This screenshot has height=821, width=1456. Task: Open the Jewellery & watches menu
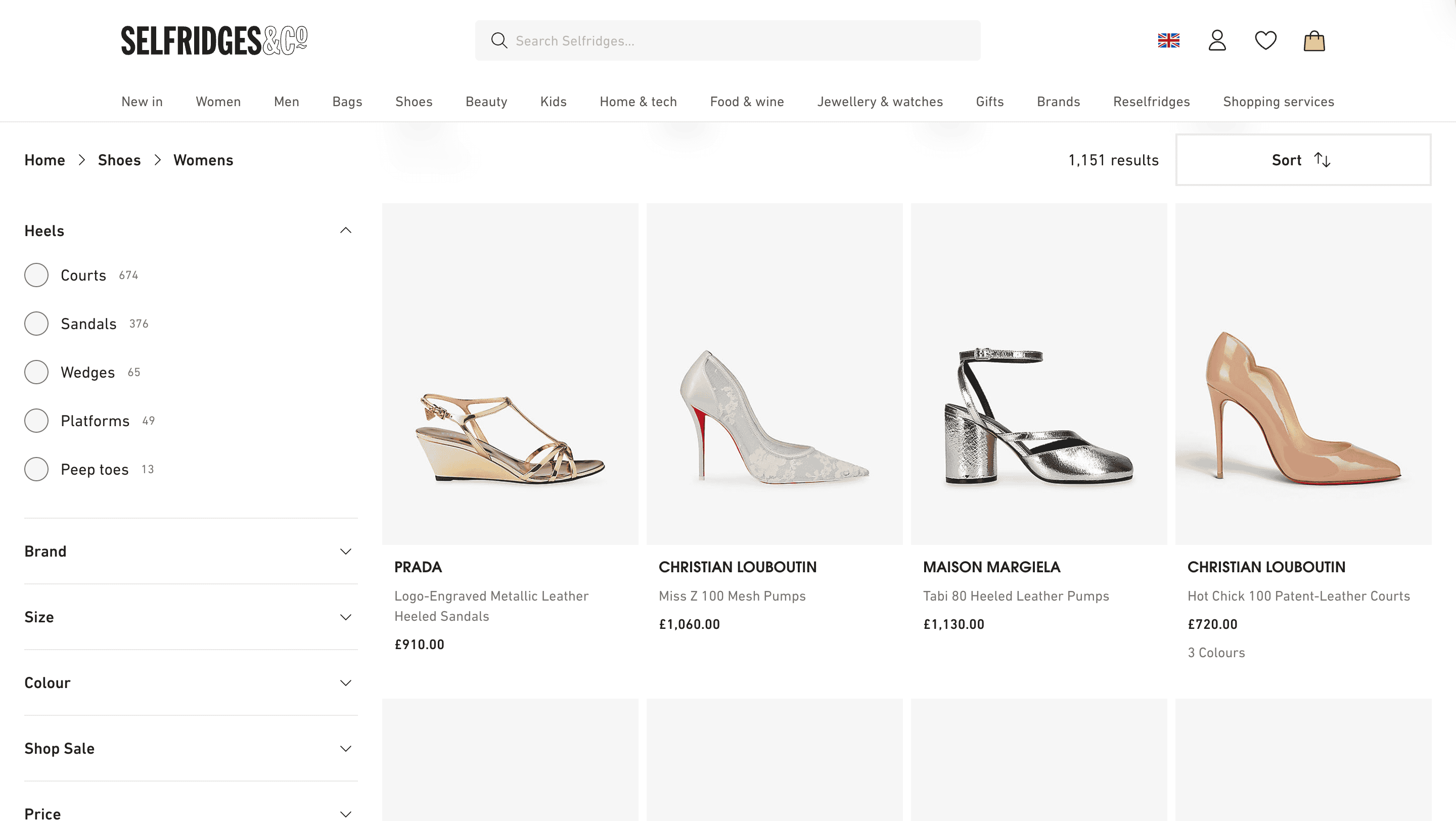point(880,102)
